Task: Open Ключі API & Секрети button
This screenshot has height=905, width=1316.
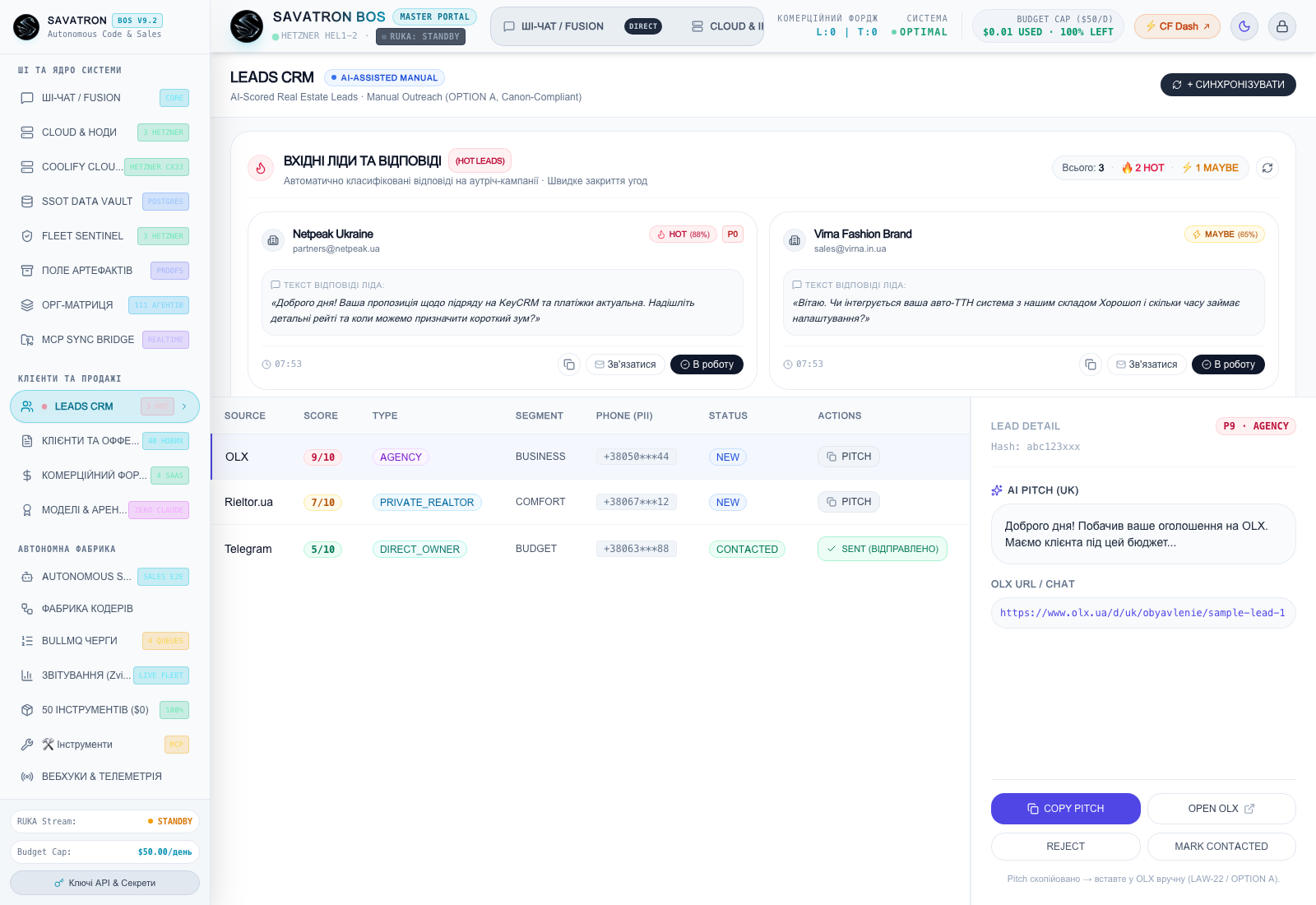Action: [x=104, y=883]
